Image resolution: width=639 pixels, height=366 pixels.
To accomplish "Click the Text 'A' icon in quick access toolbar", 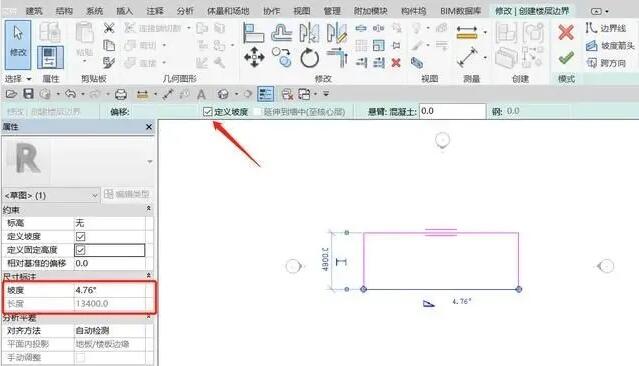I will 201,95.
